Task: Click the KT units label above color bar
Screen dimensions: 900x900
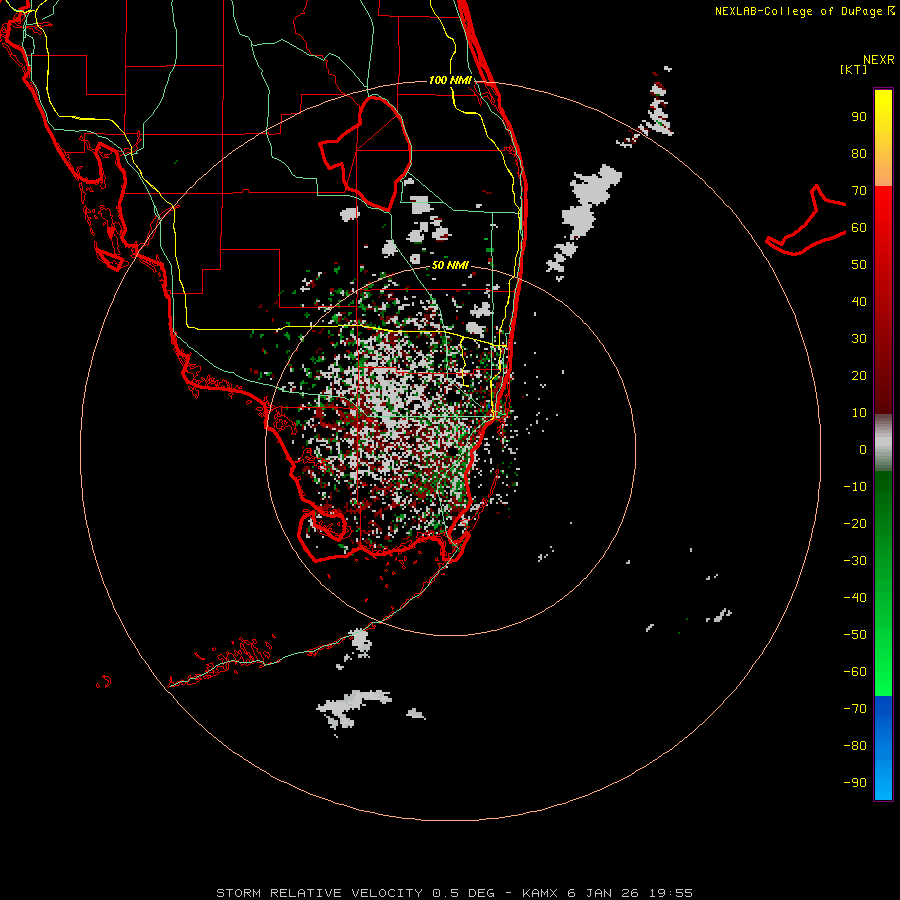Action: point(854,69)
